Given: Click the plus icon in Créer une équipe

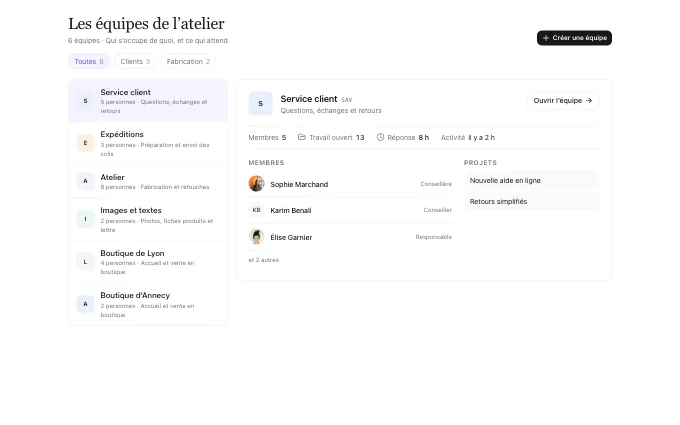Looking at the screenshot, I should point(546,38).
